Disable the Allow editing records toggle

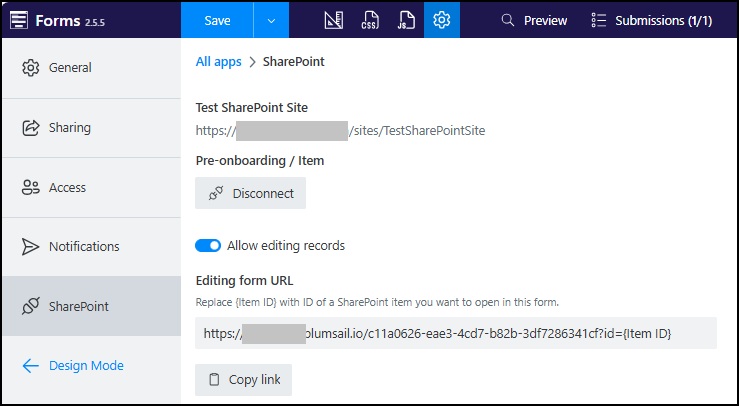(208, 245)
